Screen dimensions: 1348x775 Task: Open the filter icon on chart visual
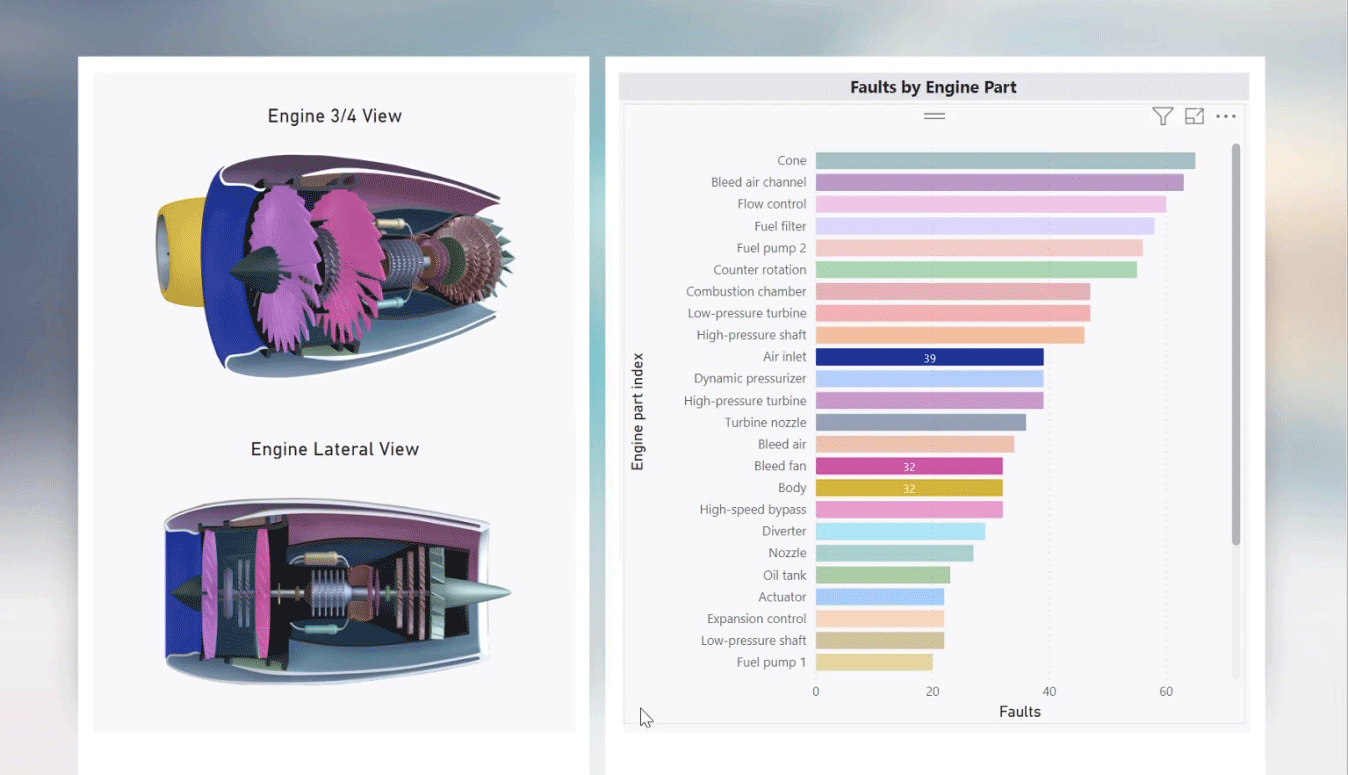coord(1162,117)
